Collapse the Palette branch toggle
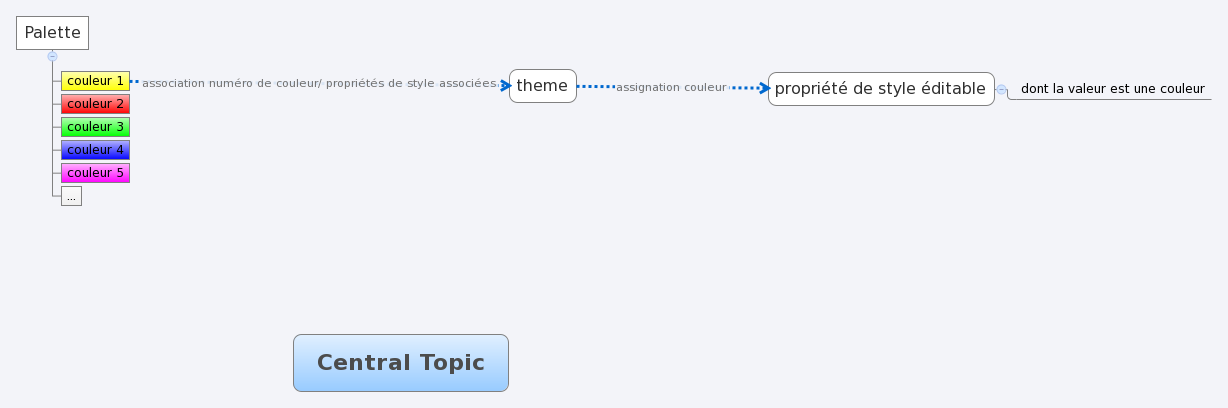1228x408 pixels. pos(52,57)
